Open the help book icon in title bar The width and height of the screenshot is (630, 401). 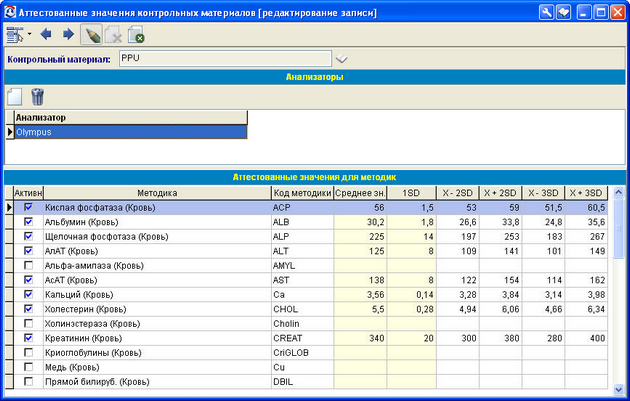coord(563,12)
